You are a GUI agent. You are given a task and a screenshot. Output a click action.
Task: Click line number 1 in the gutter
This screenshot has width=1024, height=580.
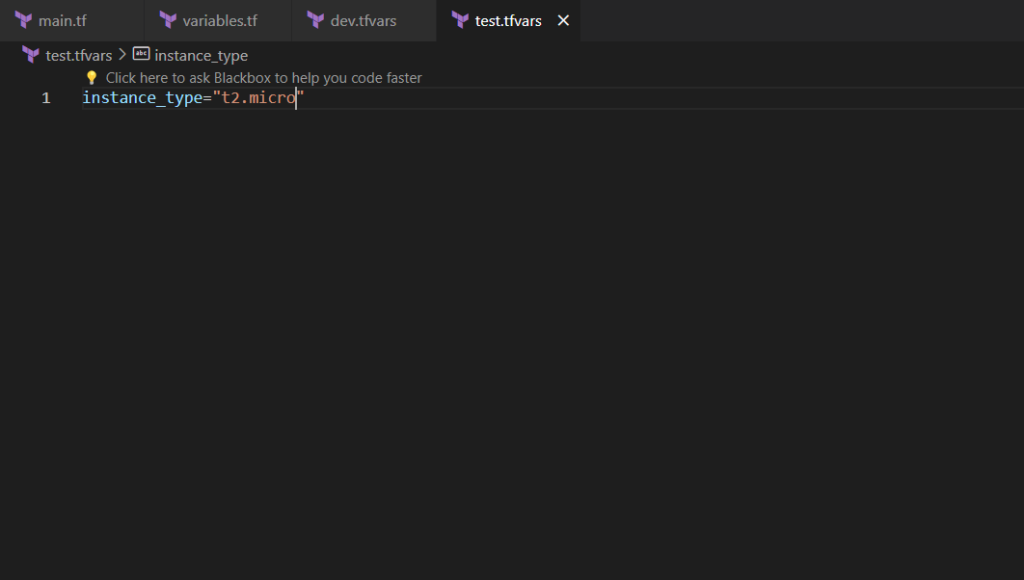[x=45, y=97]
